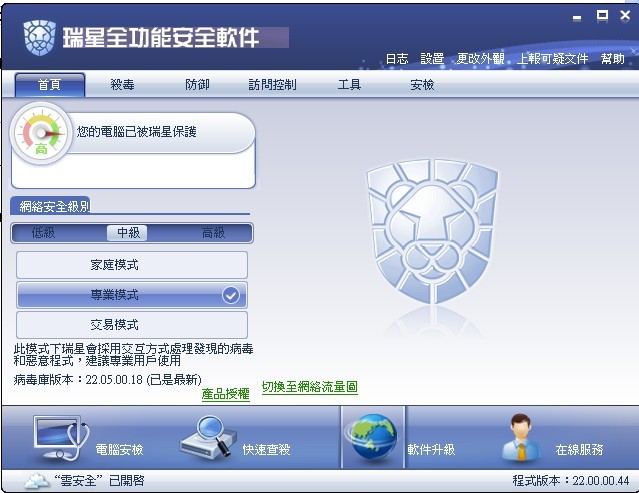
Task: Open the 防御 defense tab
Action: click(x=197, y=85)
